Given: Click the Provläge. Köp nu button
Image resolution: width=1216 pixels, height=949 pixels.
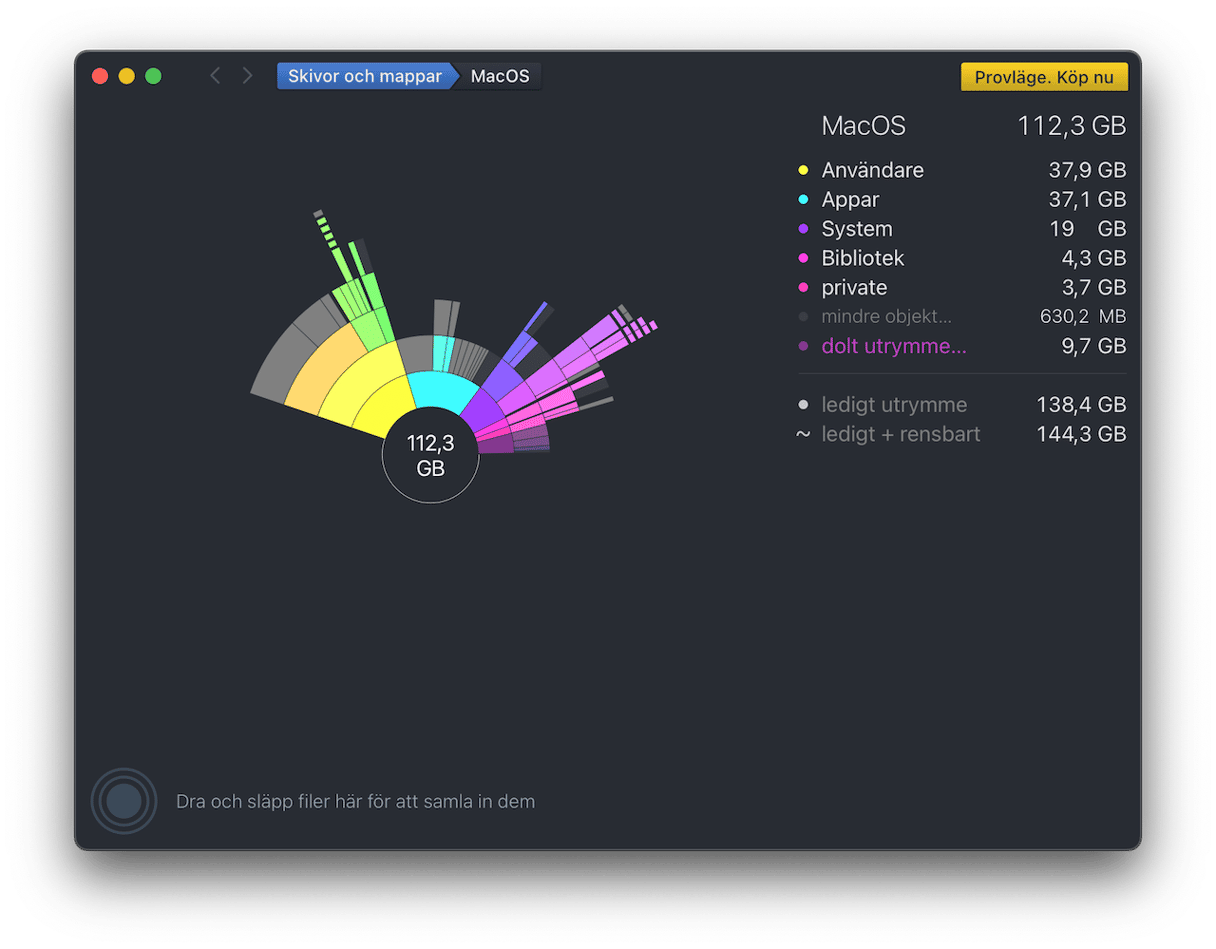Looking at the screenshot, I should coord(1044,77).
